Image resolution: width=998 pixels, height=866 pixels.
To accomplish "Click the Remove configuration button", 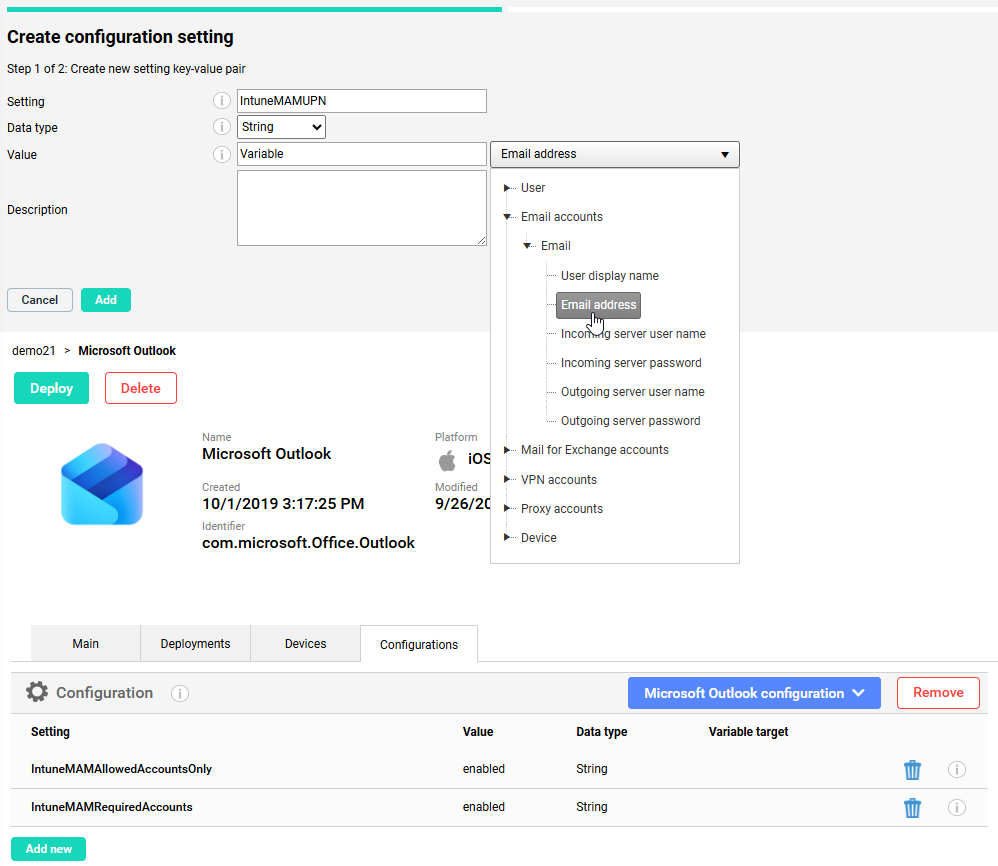I will pyautogui.click(x=938, y=692).
